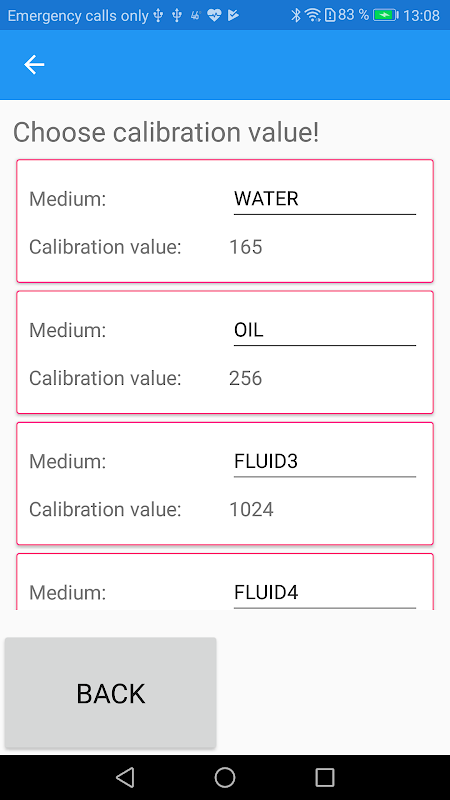The height and width of the screenshot is (800, 450).
Task: Click the gray BACK button
Action: (111, 693)
